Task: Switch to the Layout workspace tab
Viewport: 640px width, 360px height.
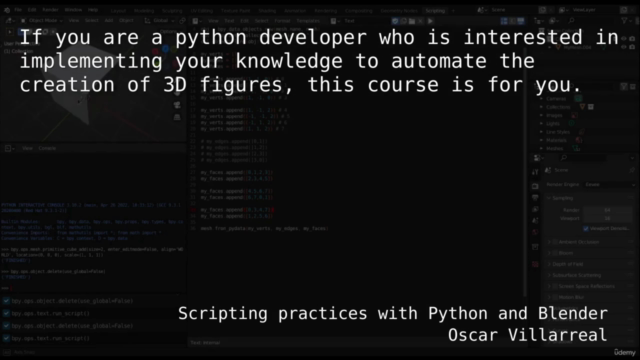Action: [x=118, y=11]
